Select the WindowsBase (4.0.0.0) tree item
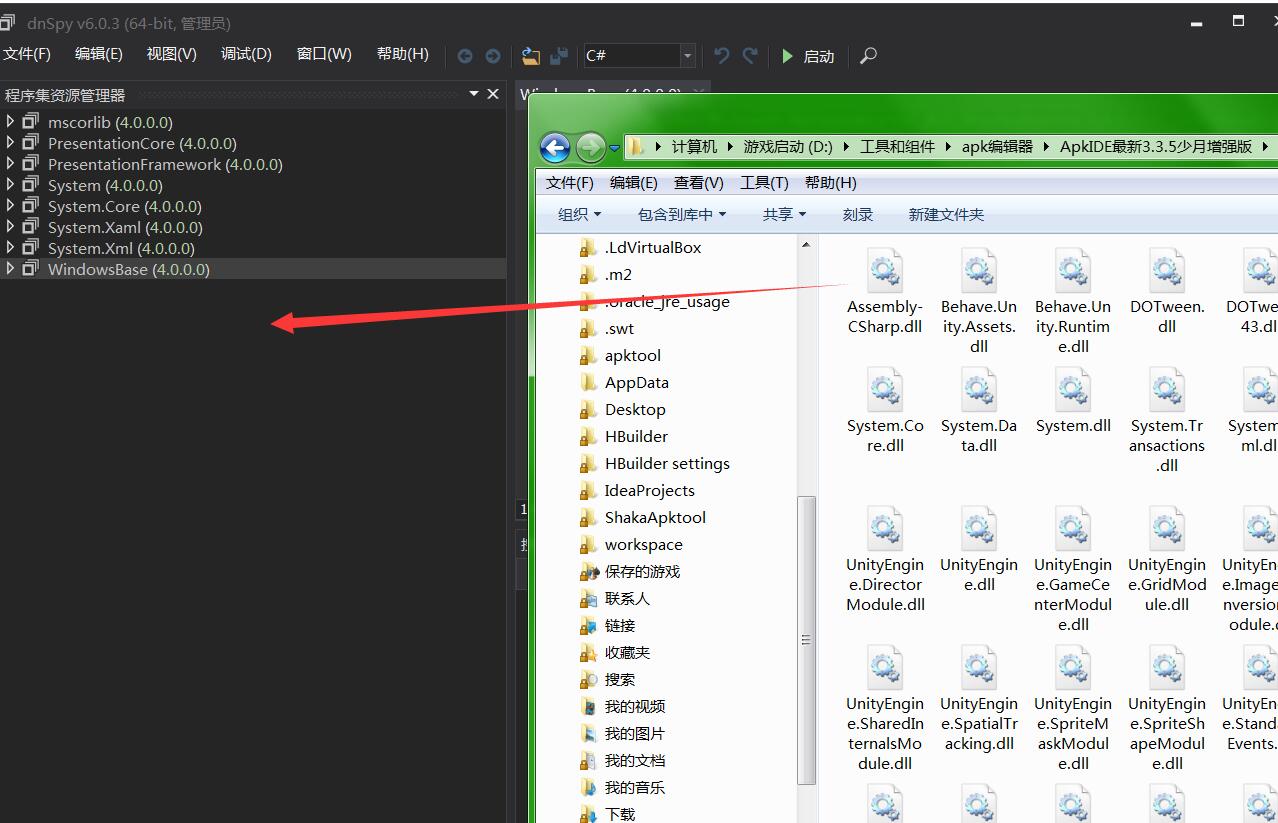The image size is (1278, 823). (x=128, y=270)
